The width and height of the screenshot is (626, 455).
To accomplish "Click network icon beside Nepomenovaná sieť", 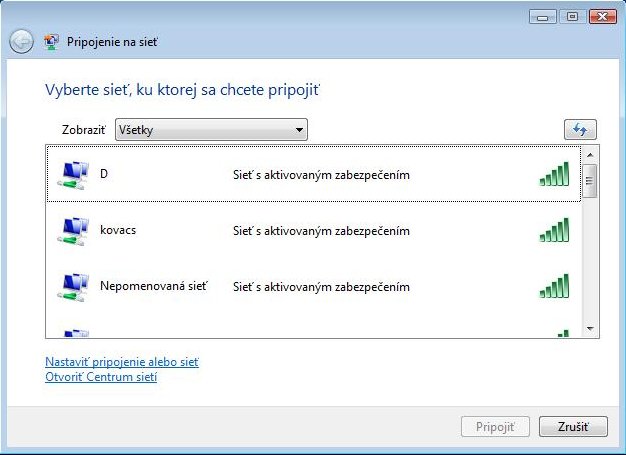I will click(x=73, y=287).
